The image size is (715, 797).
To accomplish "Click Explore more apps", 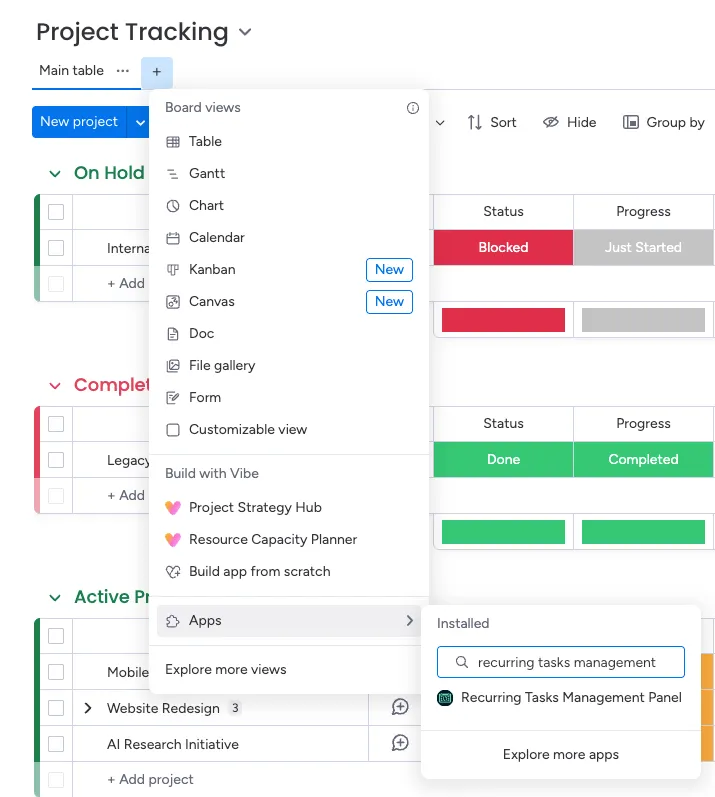I will (561, 754).
